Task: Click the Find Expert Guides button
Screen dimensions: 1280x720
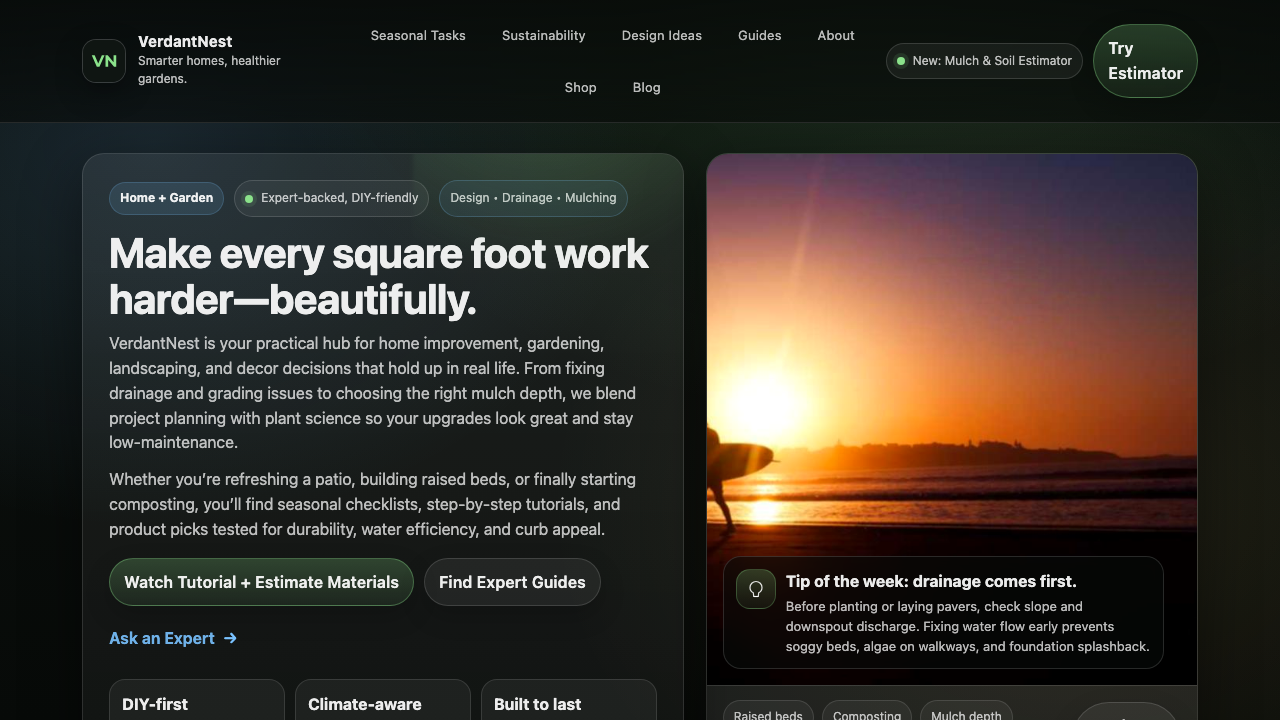Action: click(x=512, y=582)
